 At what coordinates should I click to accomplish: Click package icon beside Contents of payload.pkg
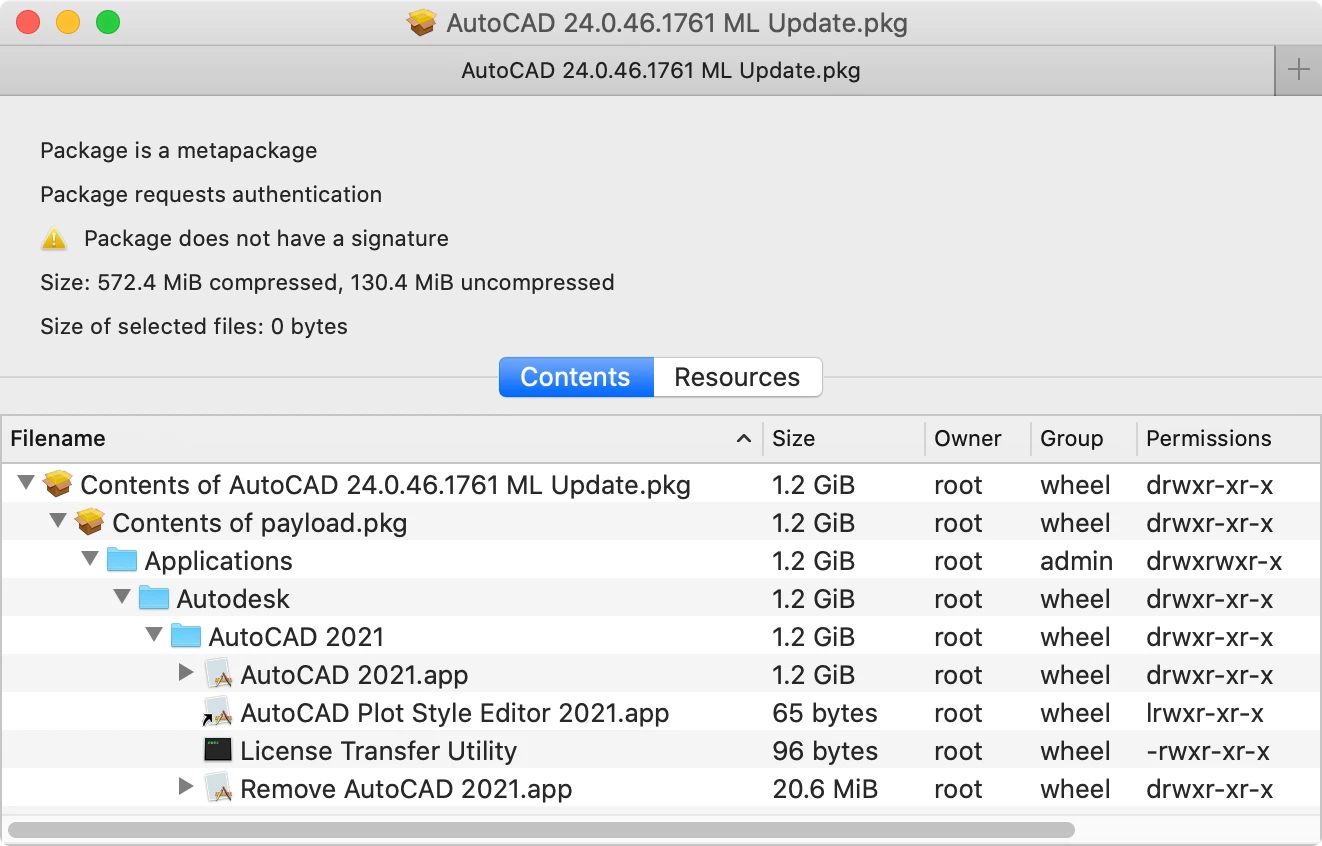pos(91,523)
